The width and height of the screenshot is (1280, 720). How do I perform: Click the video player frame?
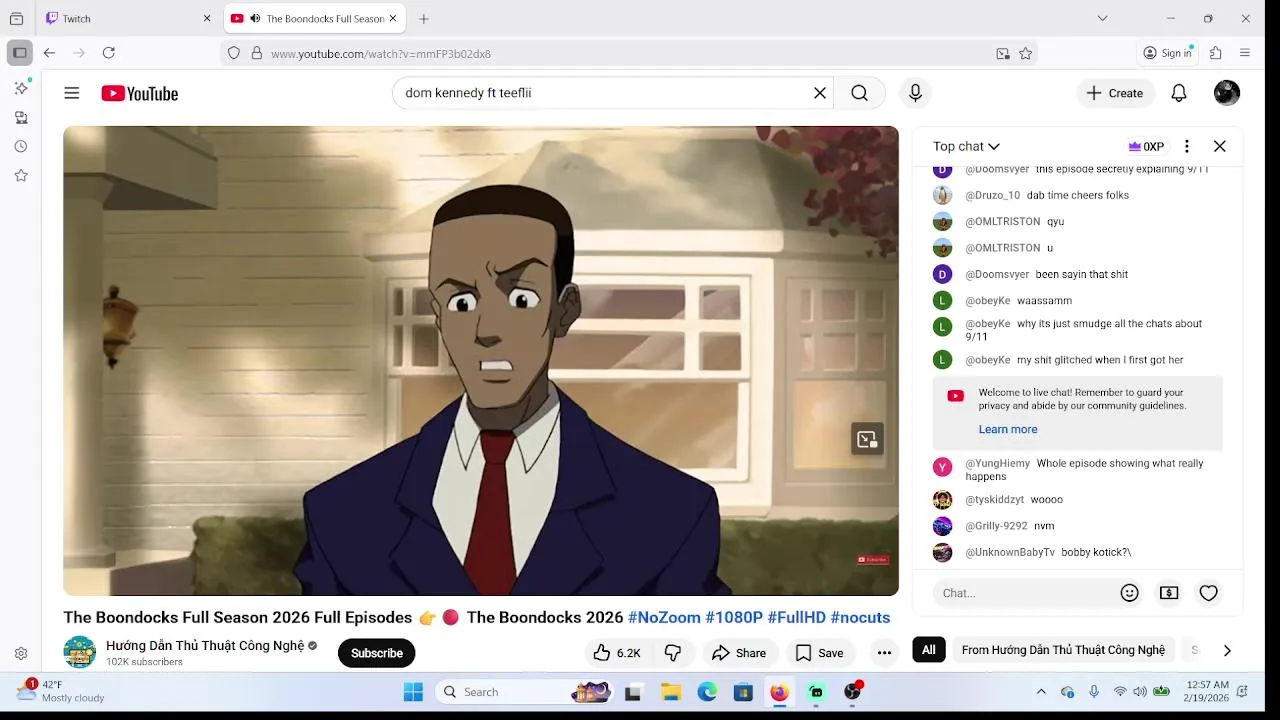point(481,361)
